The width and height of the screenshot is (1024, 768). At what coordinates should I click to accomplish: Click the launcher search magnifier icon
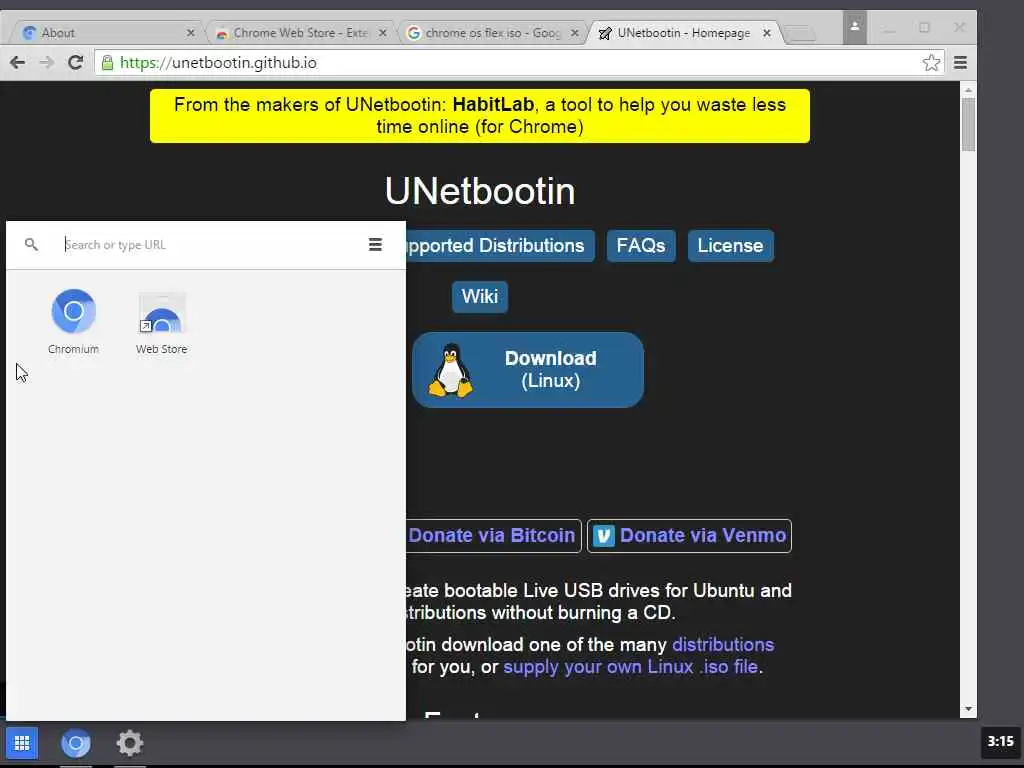tap(31, 244)
